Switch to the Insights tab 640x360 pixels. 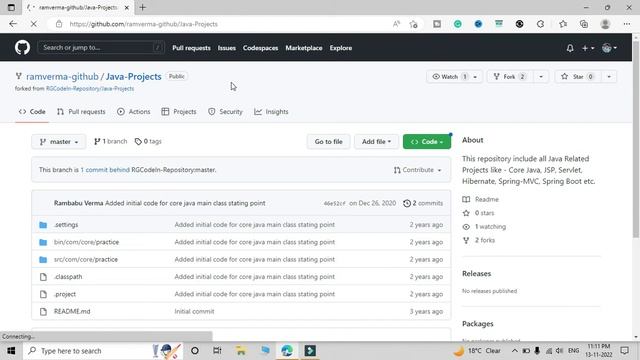[271, 112]
